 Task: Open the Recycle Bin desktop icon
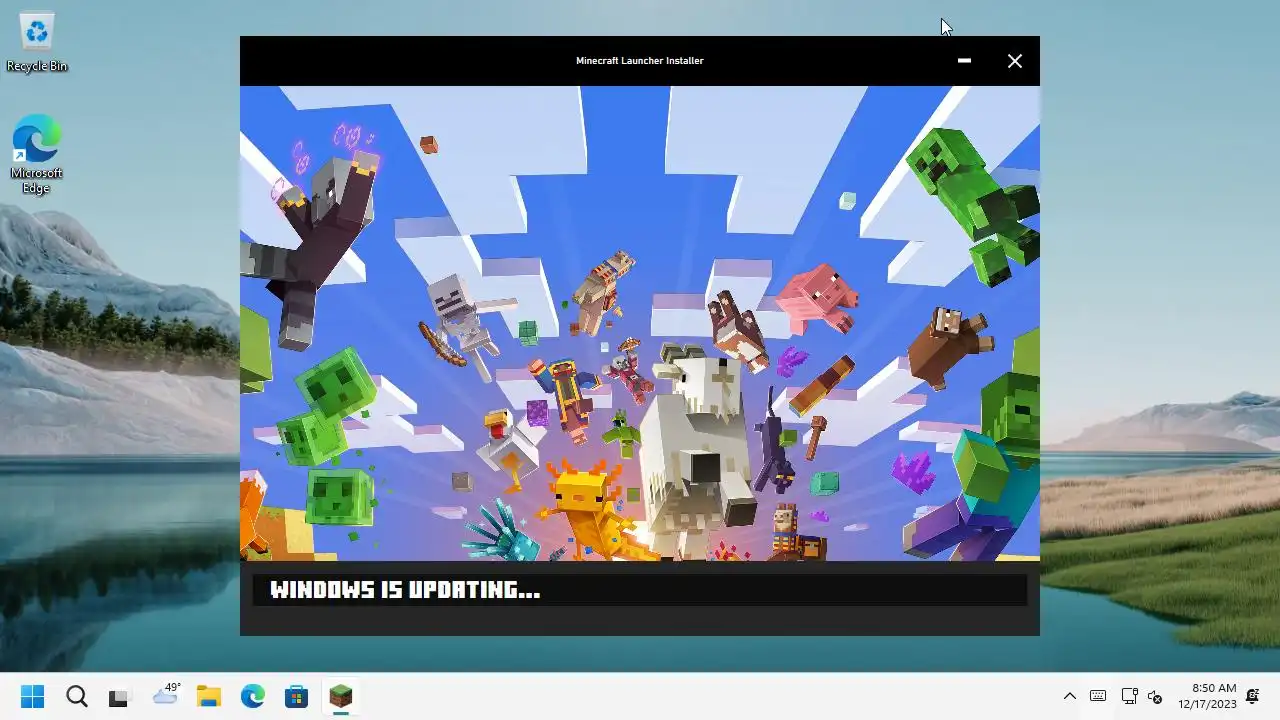[37, 43]
